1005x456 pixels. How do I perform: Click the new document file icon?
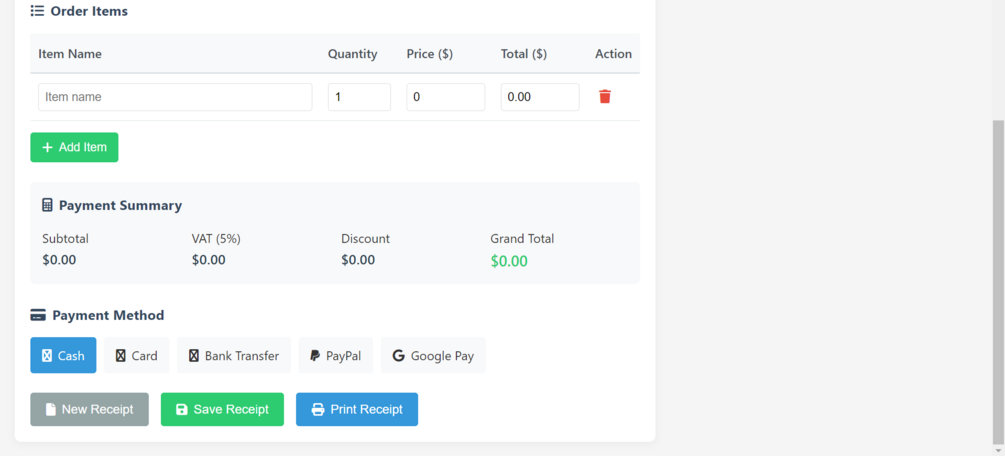coord(51,410)
